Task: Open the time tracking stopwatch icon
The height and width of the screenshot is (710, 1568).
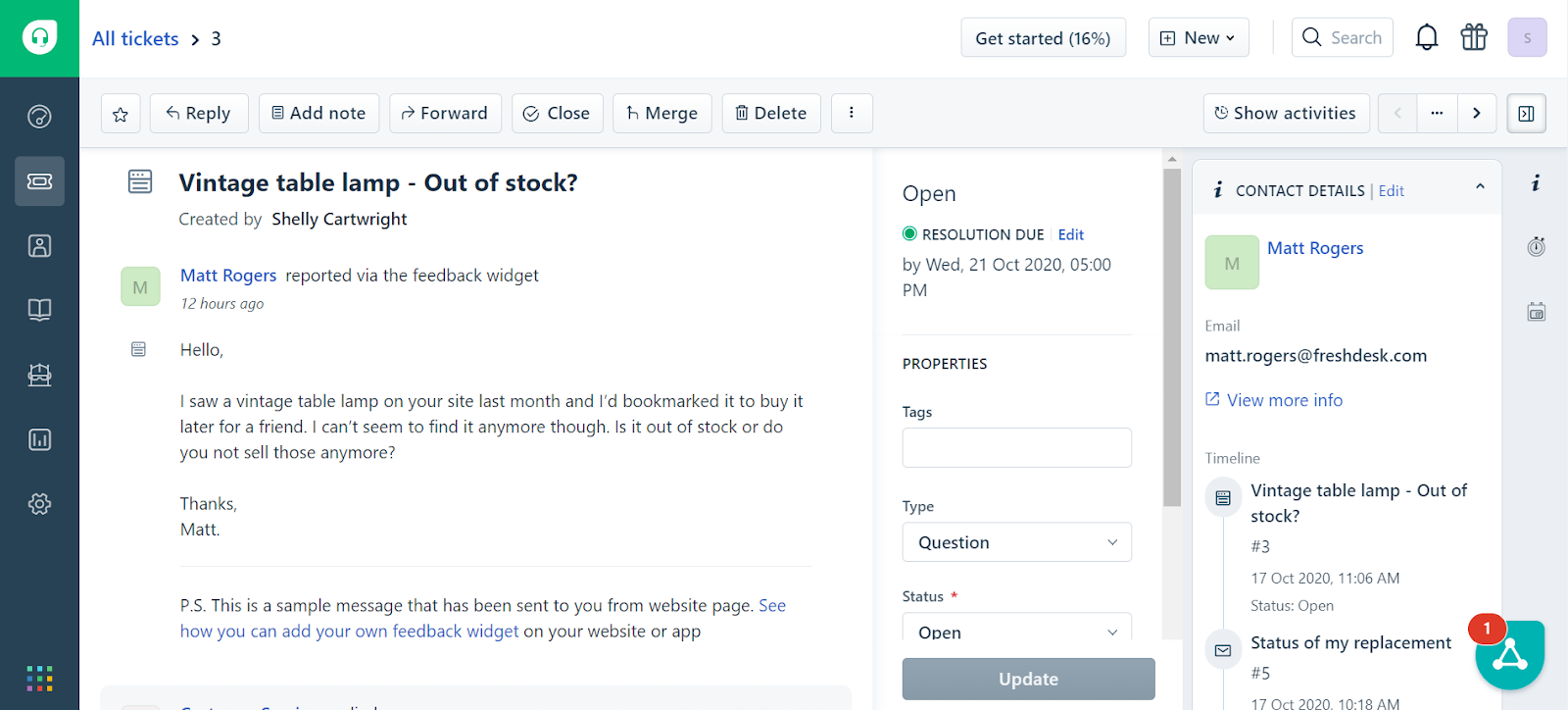Action: (1536, 247)
